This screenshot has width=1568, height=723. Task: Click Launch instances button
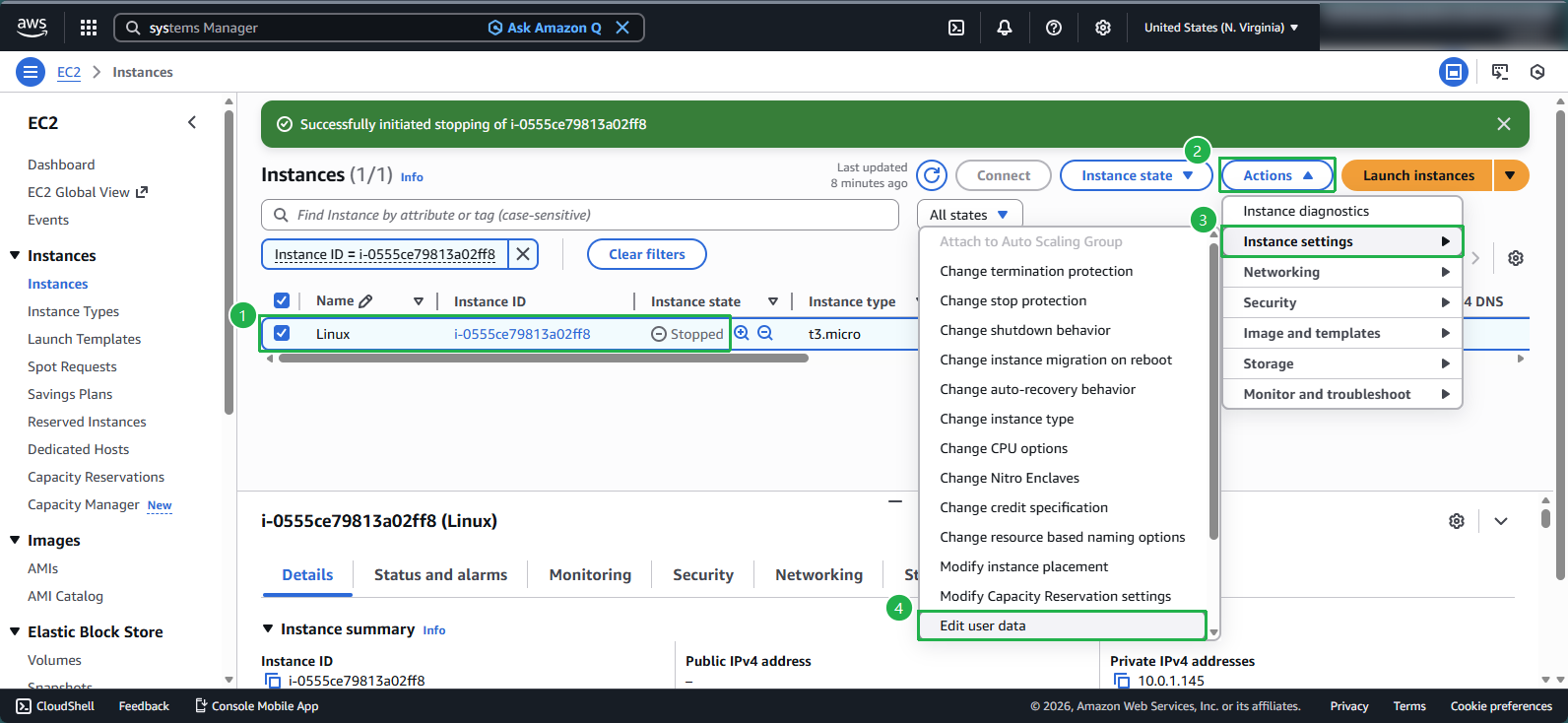pos(1418,175)
